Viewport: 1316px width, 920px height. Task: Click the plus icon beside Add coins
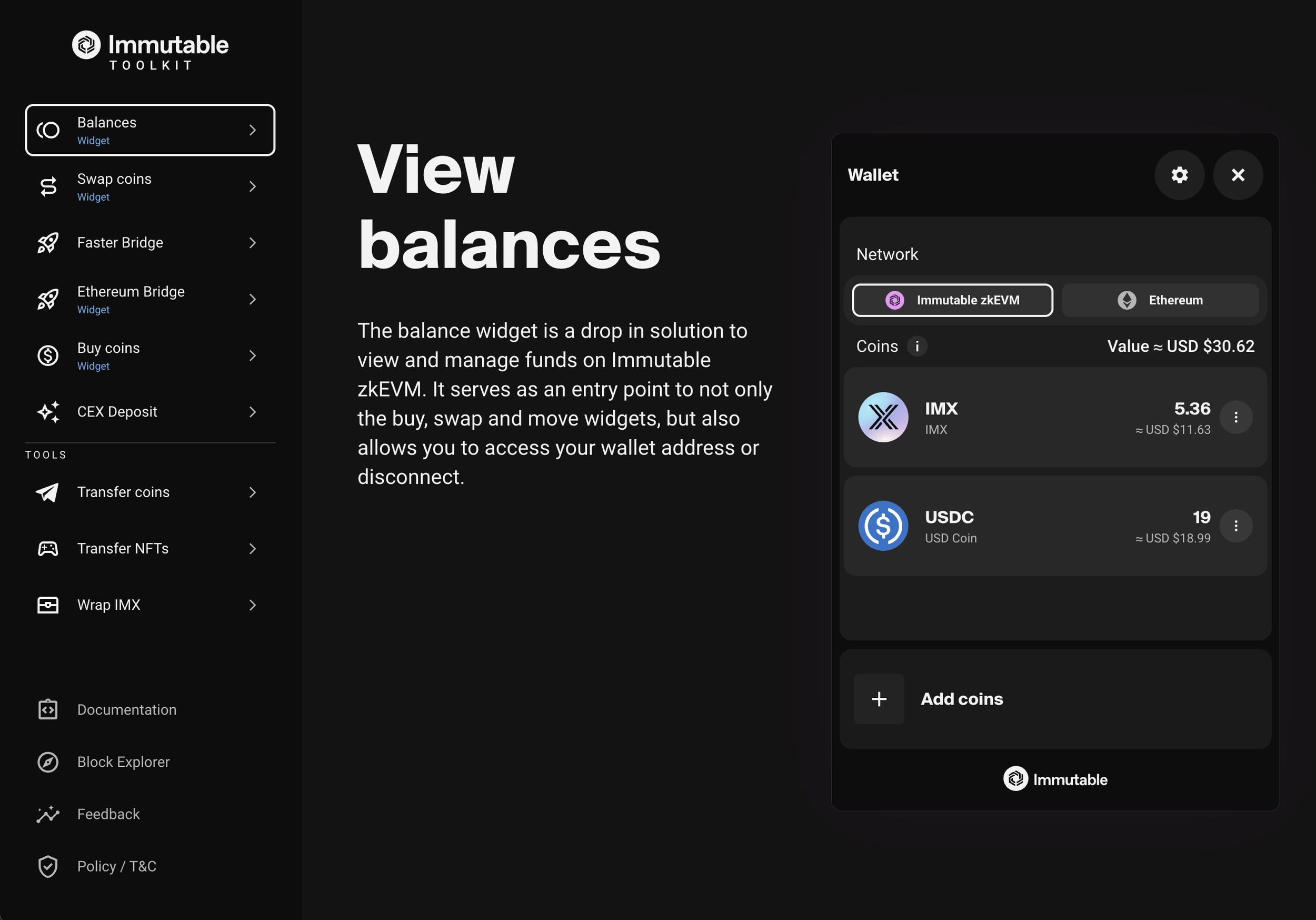pyautogui.click(x=879, y=699)
